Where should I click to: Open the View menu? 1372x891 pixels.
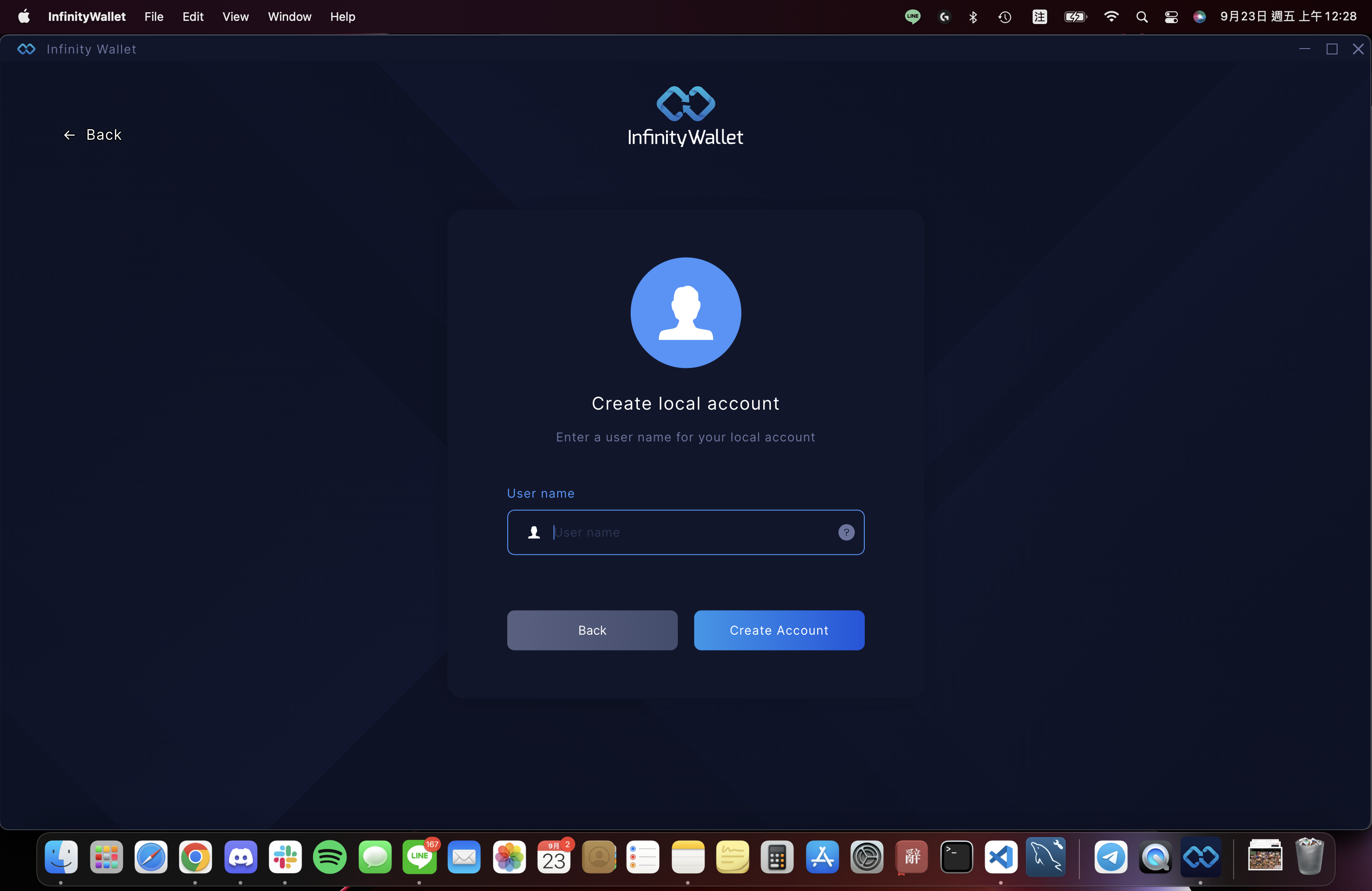(x=235, y=17)
